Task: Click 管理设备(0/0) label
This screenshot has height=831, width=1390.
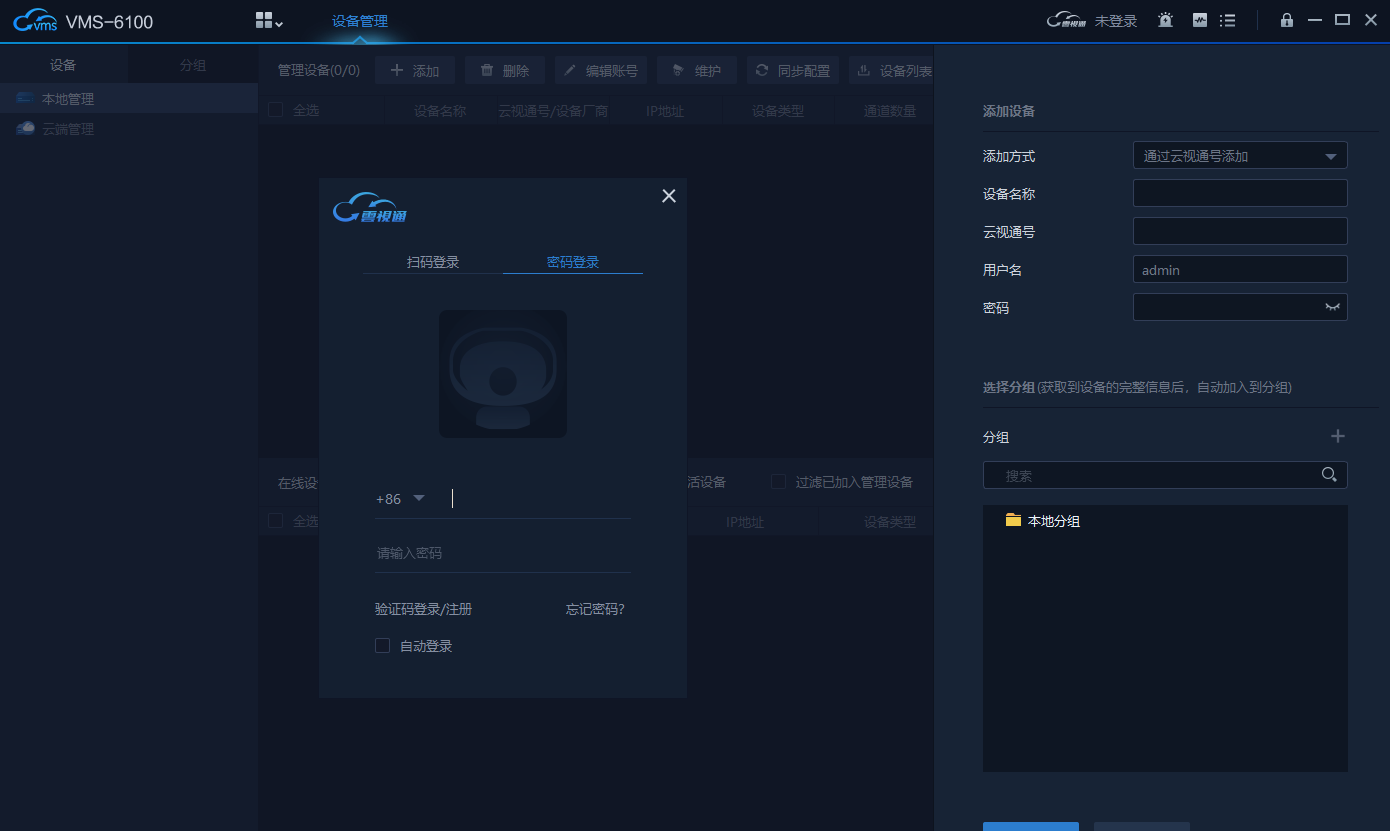Action: [x=319, y=70]
